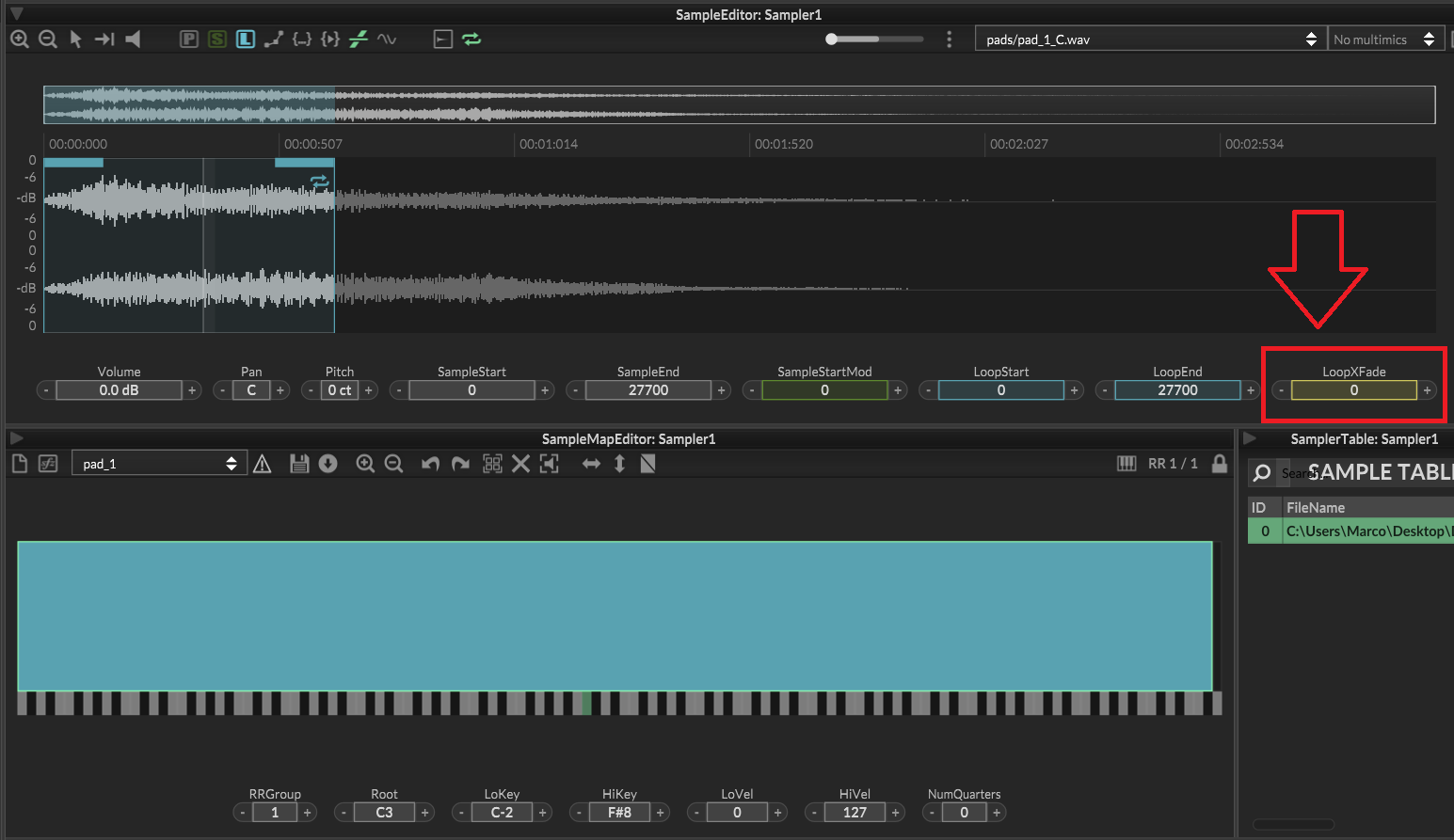Increase HiKey with the plus button
Image resolution: width=1454 pixels, height=840 pixels.
[x=660, y=813]
